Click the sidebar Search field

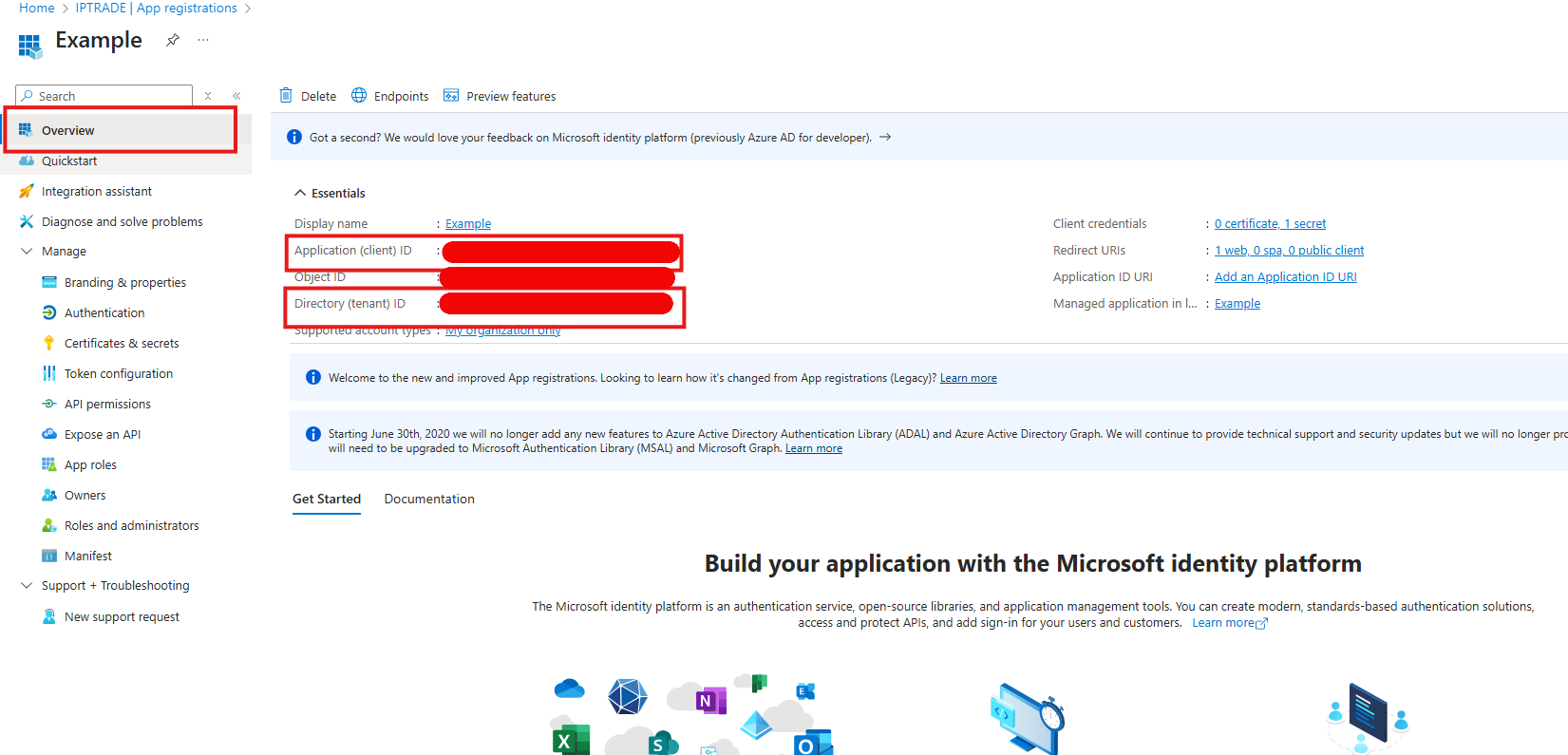click(104, 96)
